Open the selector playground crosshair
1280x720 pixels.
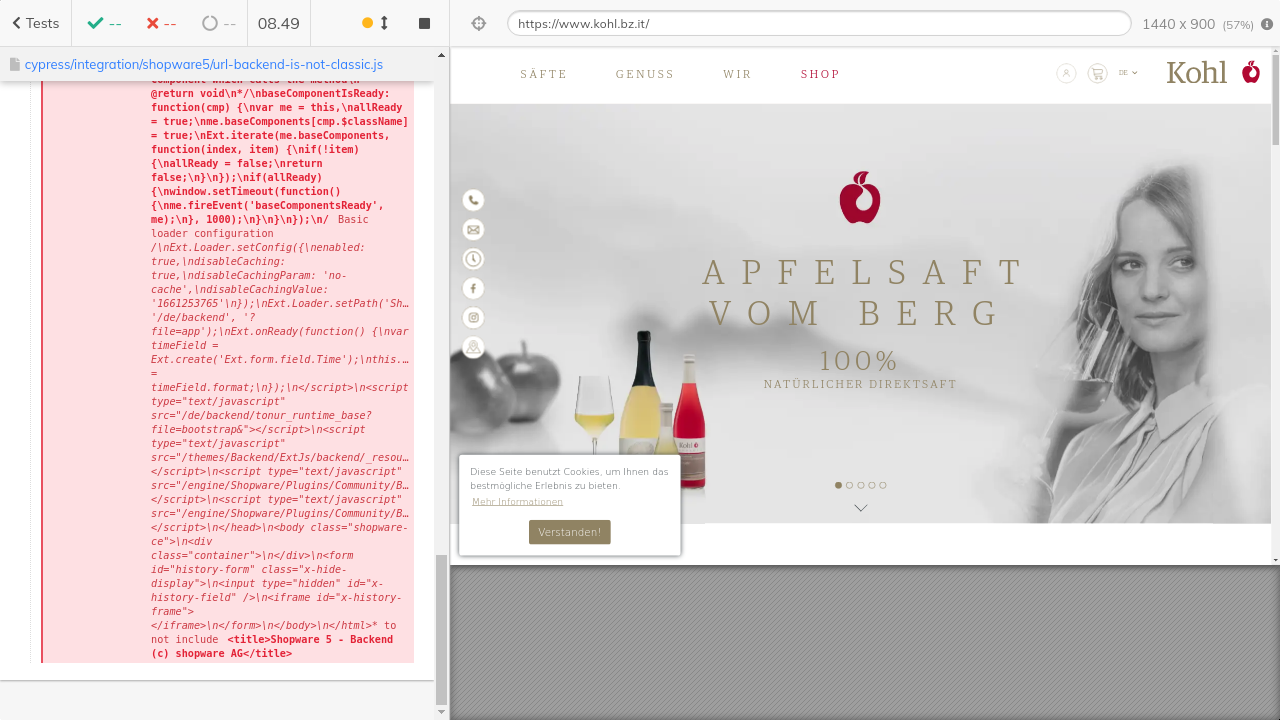click(479, 23)
